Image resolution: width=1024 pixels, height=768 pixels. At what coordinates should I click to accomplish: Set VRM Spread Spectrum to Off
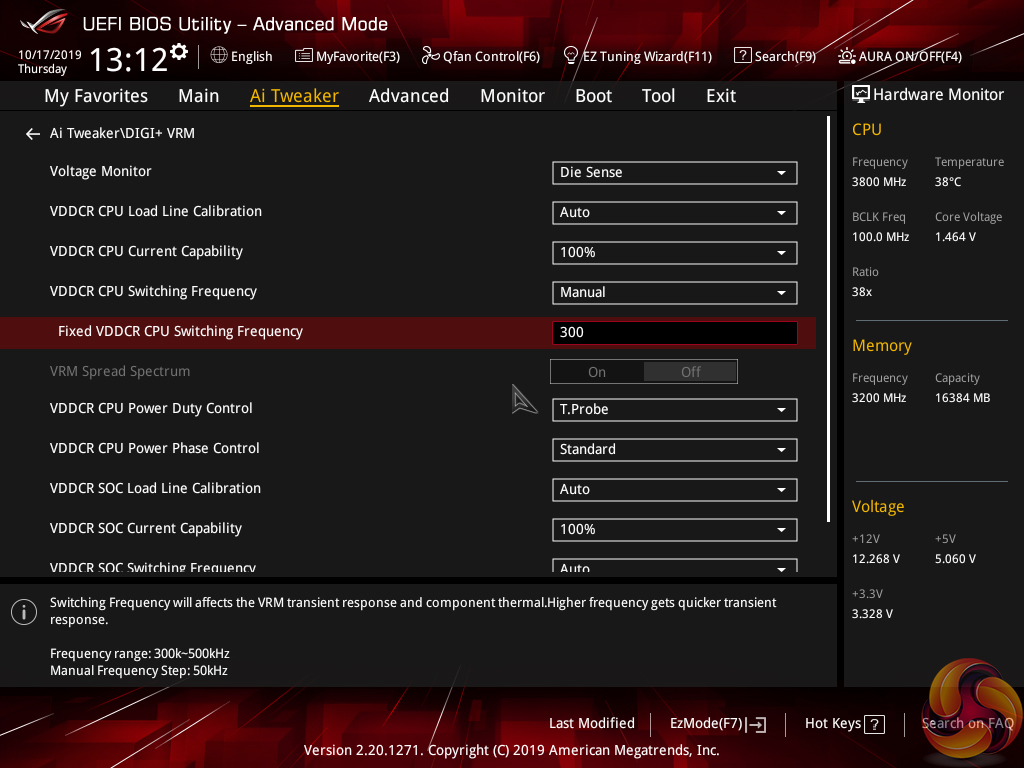pos(690,372)
